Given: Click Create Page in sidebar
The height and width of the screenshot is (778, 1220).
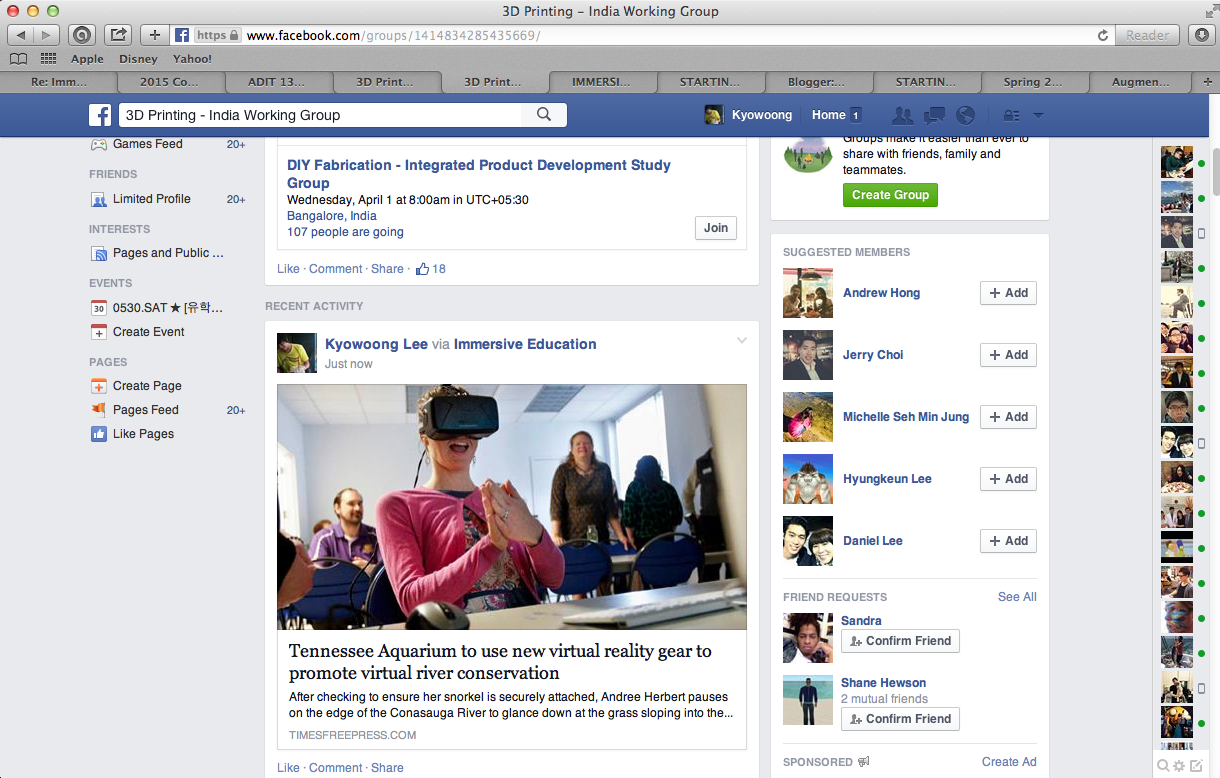Looking at the screenshot, I should tap(147, 386).
